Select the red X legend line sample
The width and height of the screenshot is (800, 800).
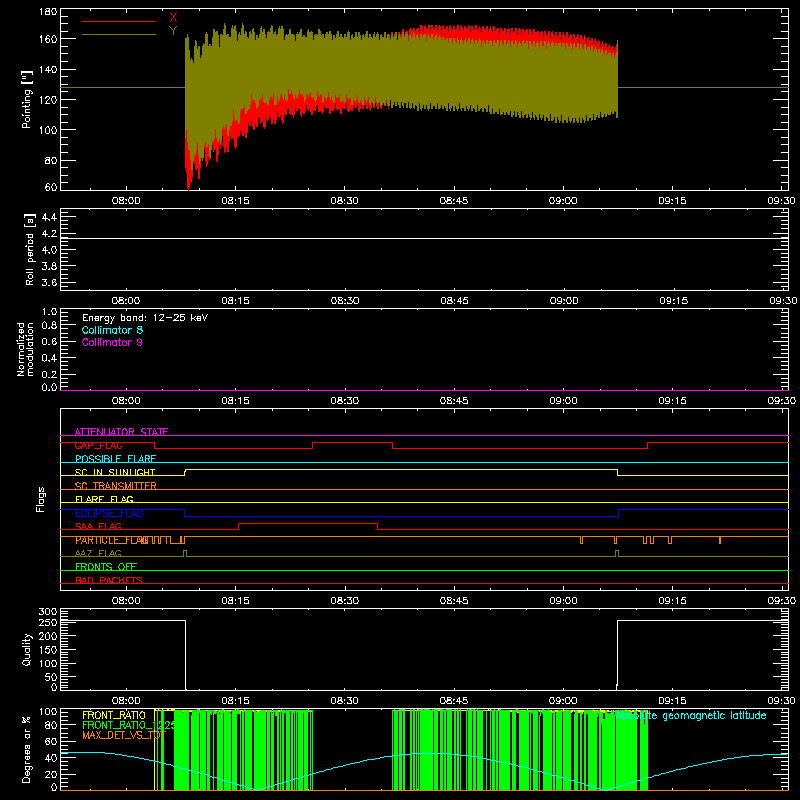119,21
